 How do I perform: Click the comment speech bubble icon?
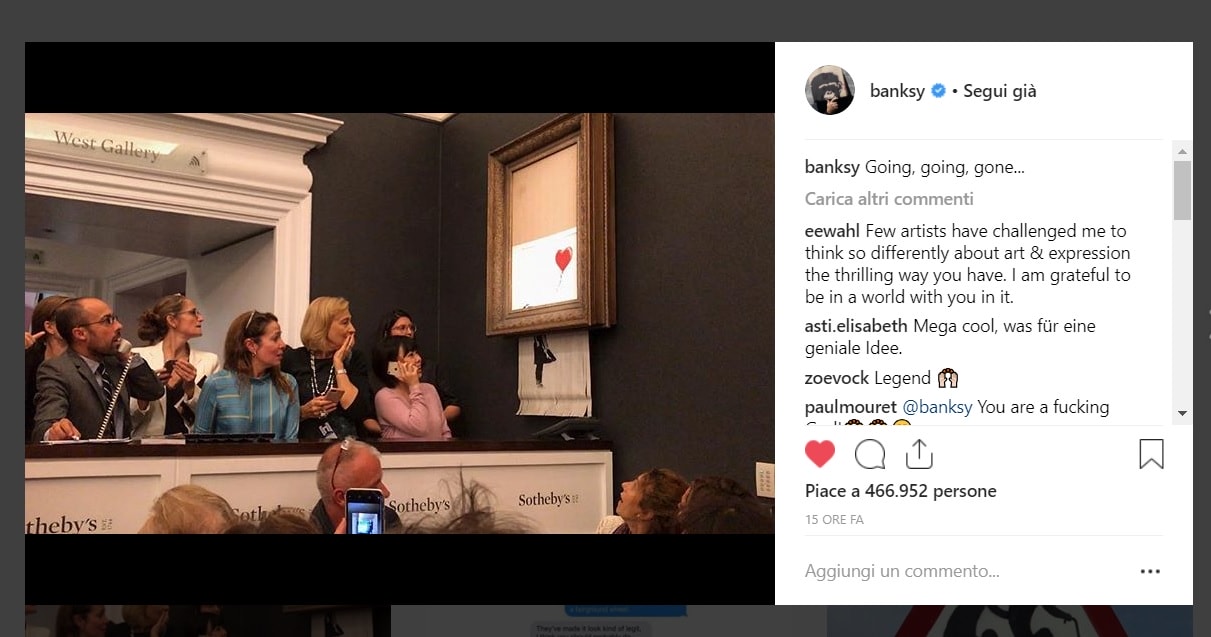[870, 455]
